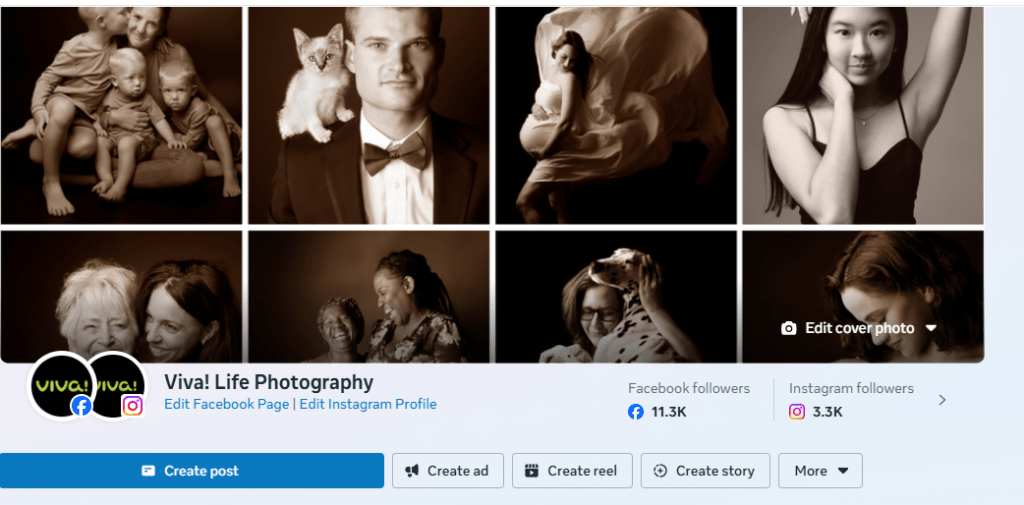
Task: View the maternity flowing fabric portrait
Action: [615, 114]
